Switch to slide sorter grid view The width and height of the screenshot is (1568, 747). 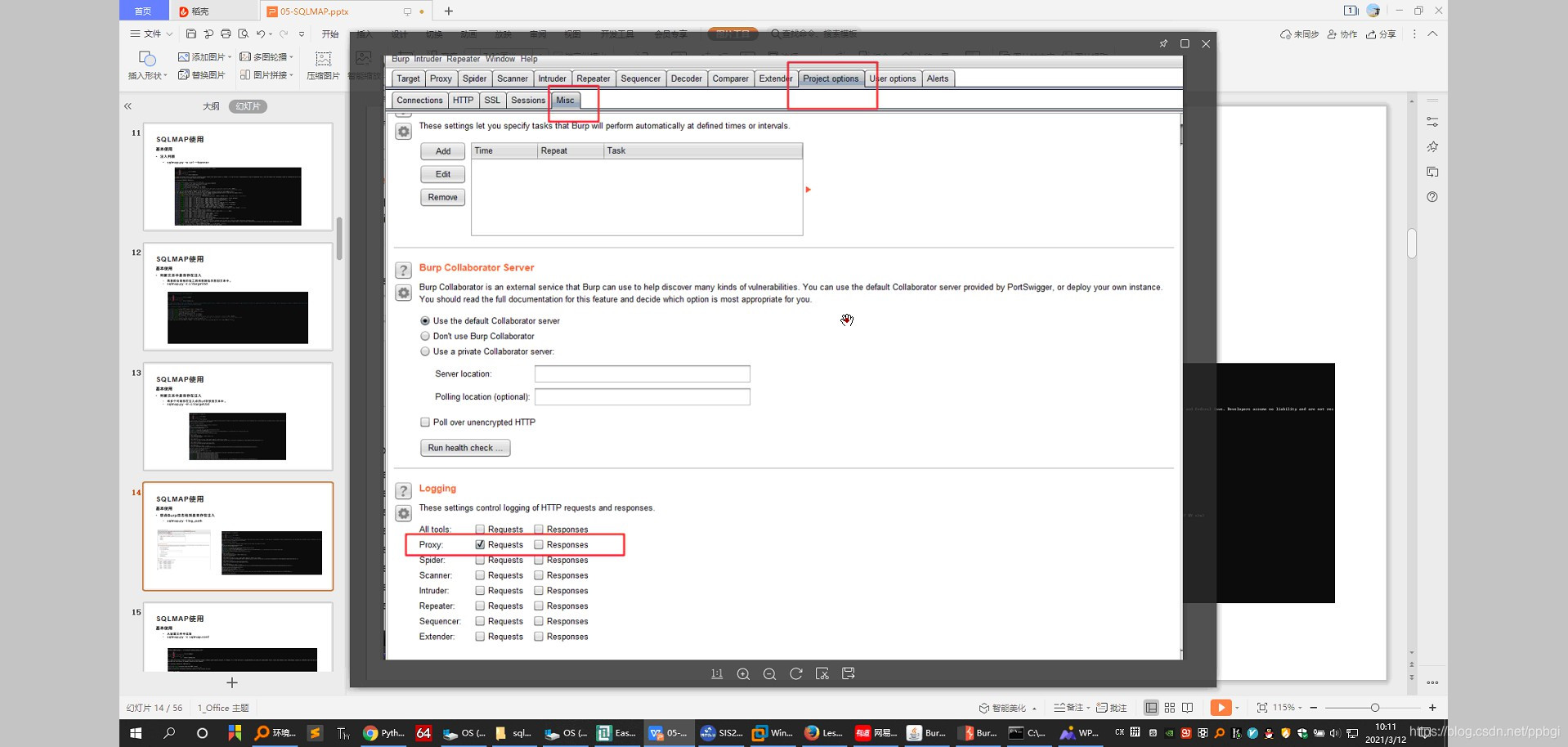click(x=1170, y=708)
